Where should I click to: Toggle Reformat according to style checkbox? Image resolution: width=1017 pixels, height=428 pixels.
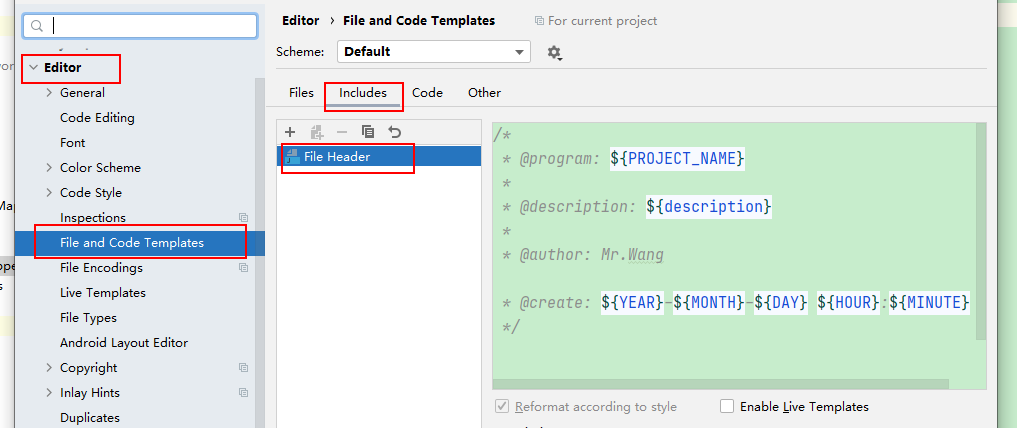tap(502, 407)
